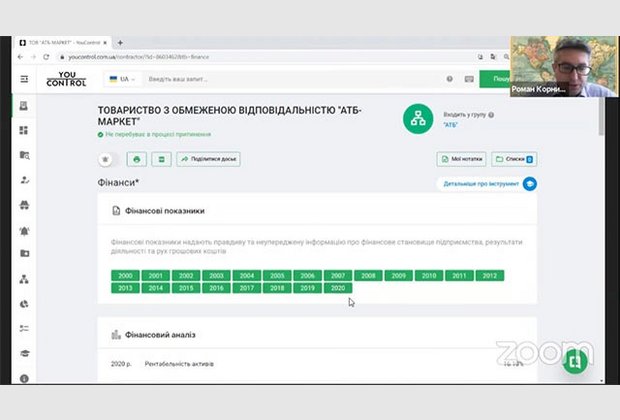Select the 2020 financial year
This screenshot has width=620, height=420.
point(337,288)
